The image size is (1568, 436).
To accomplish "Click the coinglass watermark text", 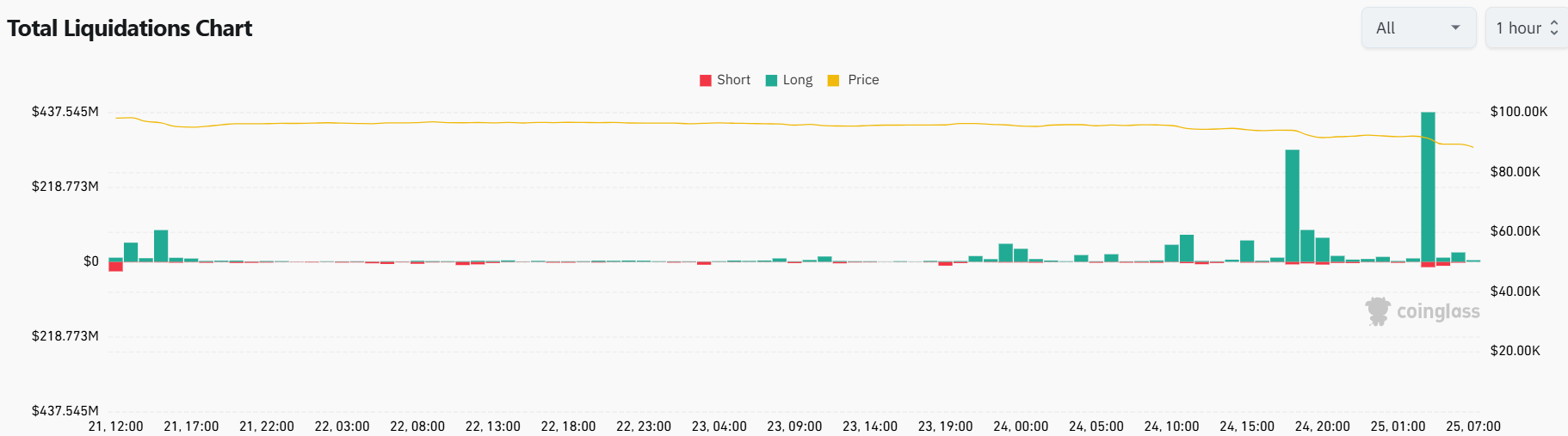I will coord(1438,311).
